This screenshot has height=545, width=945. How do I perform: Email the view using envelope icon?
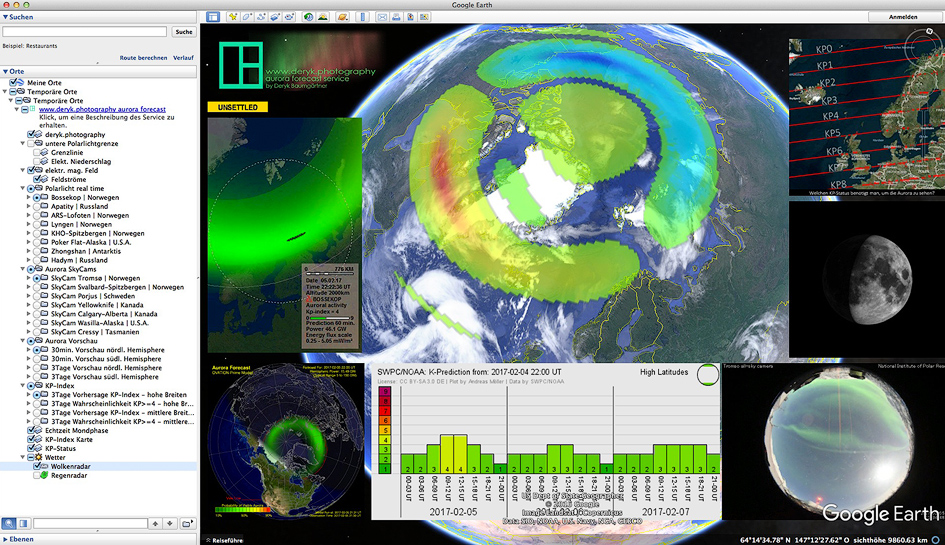(381, 17)
